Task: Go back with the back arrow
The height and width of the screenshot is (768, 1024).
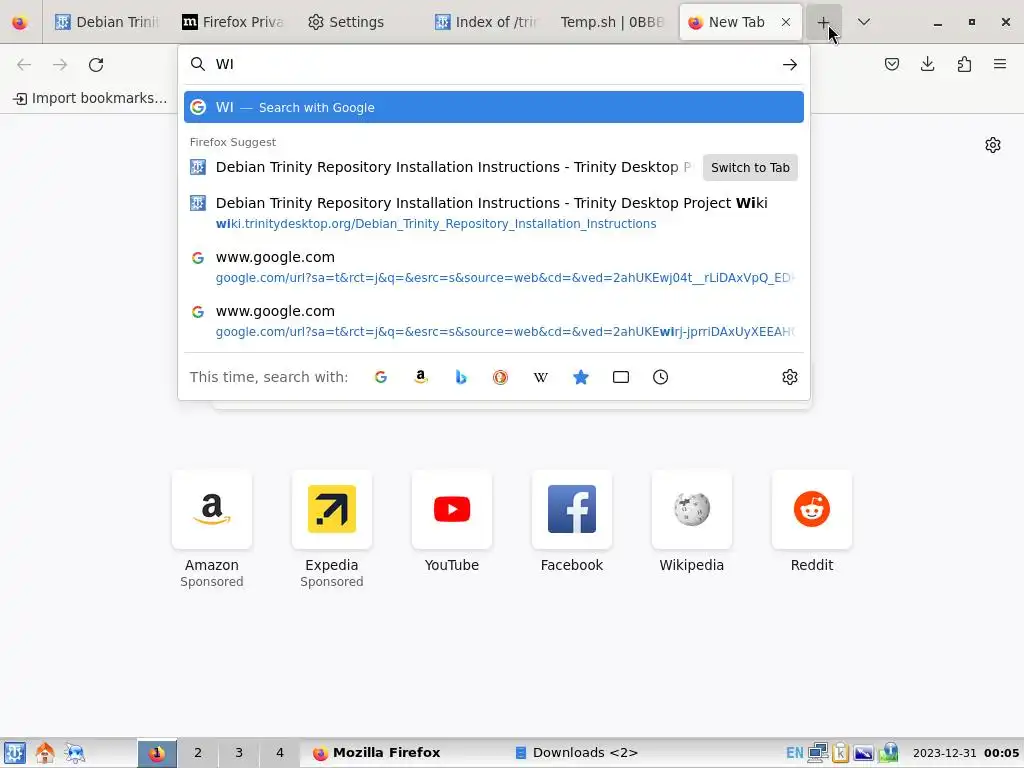Action: (24, 65)
